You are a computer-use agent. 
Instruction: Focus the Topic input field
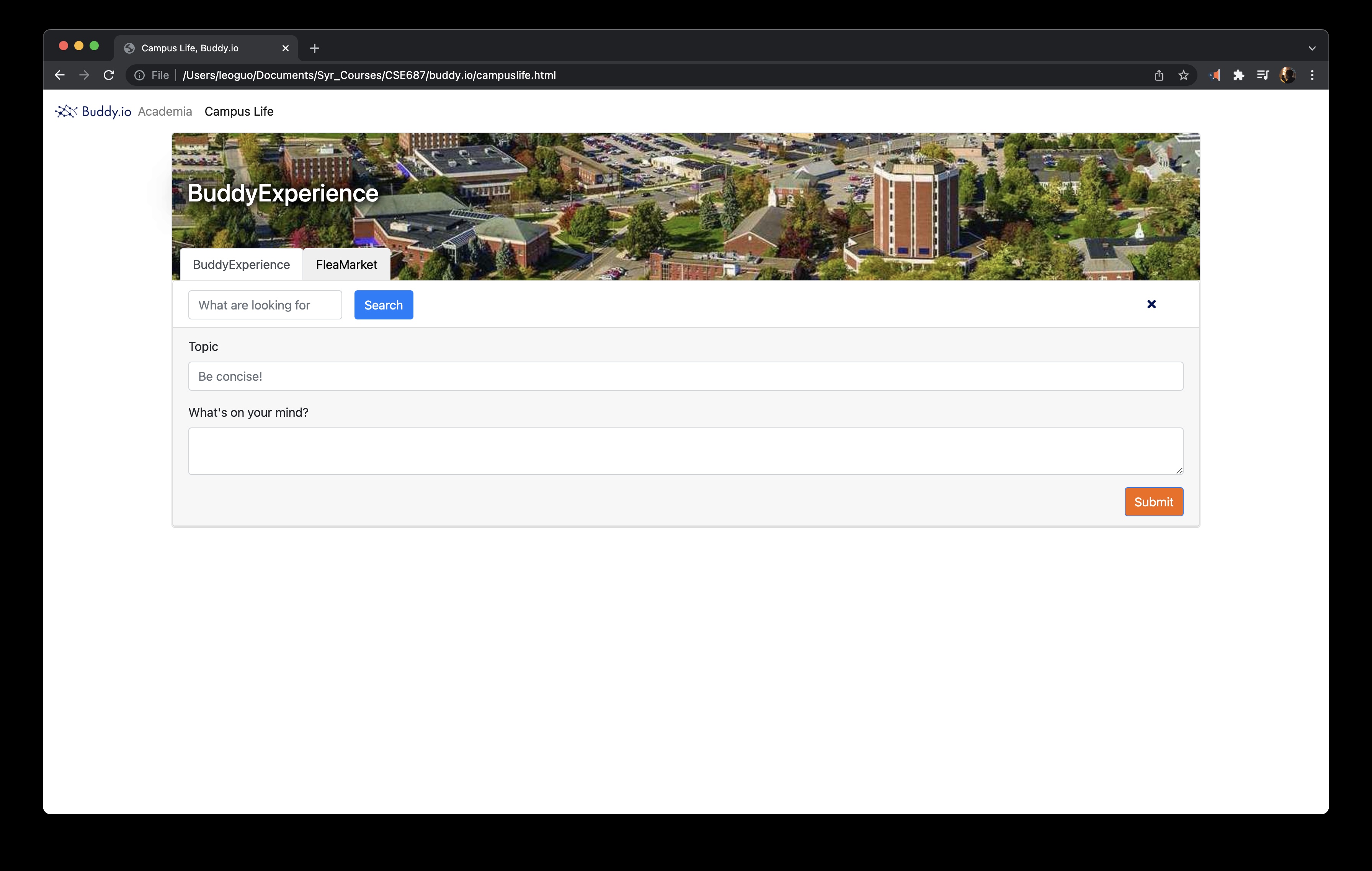tap(686, 376)
